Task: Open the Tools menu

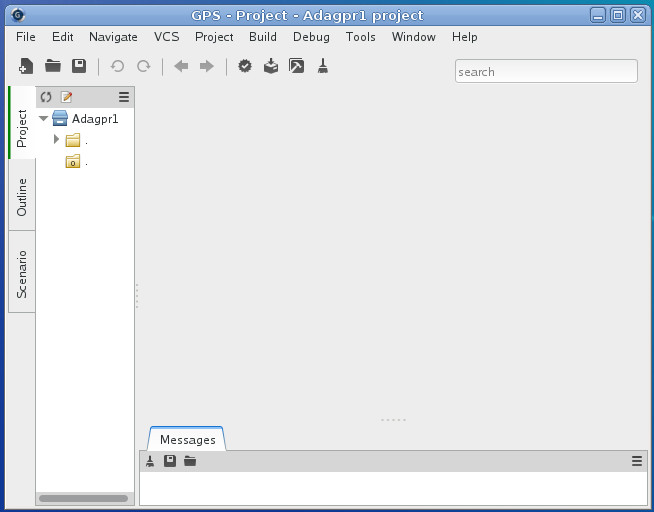Action: tap(360, 37)
